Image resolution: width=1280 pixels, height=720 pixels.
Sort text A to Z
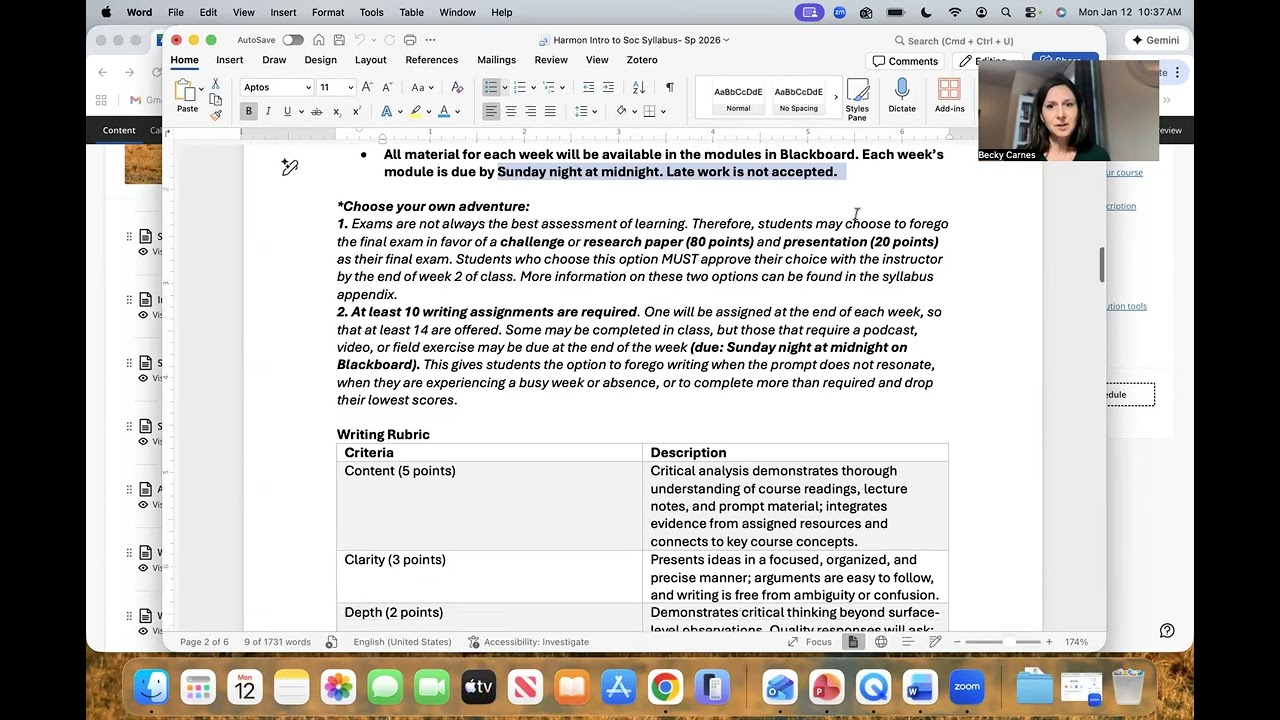pos(638,87)
